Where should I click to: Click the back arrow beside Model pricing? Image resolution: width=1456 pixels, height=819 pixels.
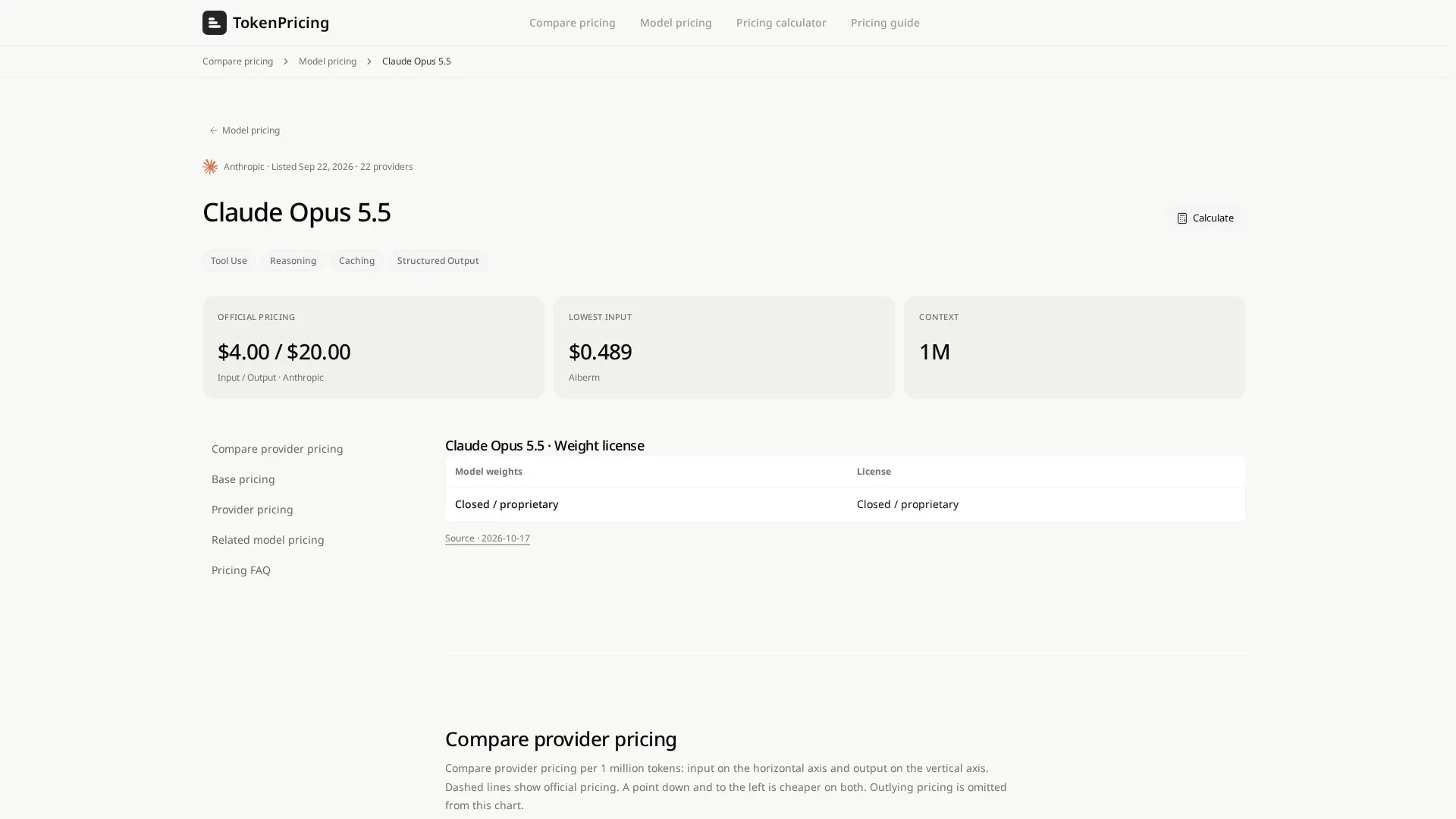pyautogui.click(x=214, y=130)
